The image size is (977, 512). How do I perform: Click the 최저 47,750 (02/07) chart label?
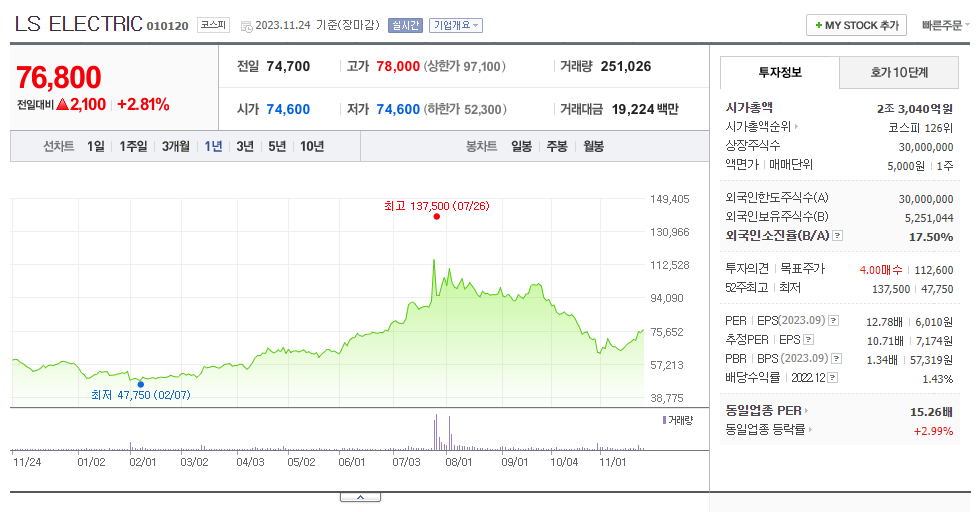tap(141, 395)
